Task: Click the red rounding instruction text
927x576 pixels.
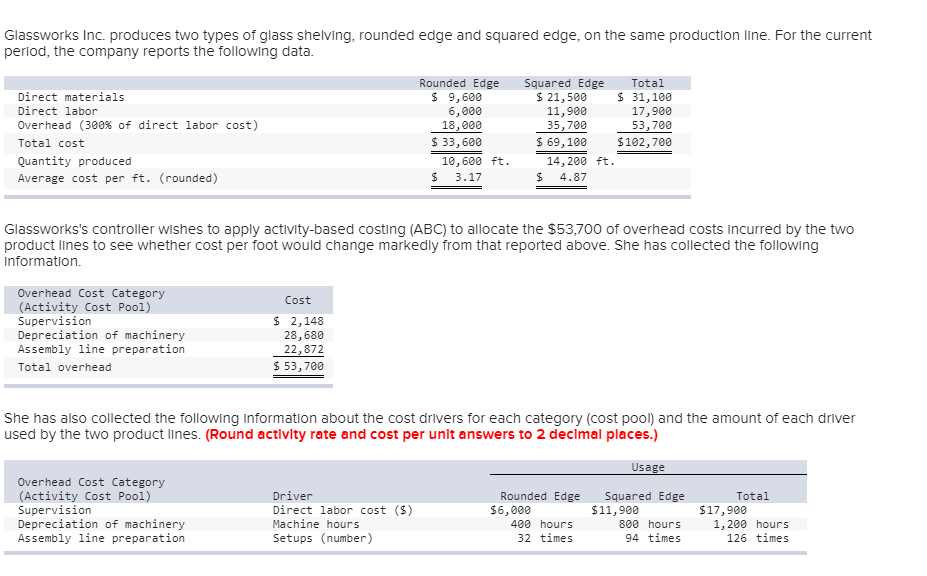Action: [431, 434]
